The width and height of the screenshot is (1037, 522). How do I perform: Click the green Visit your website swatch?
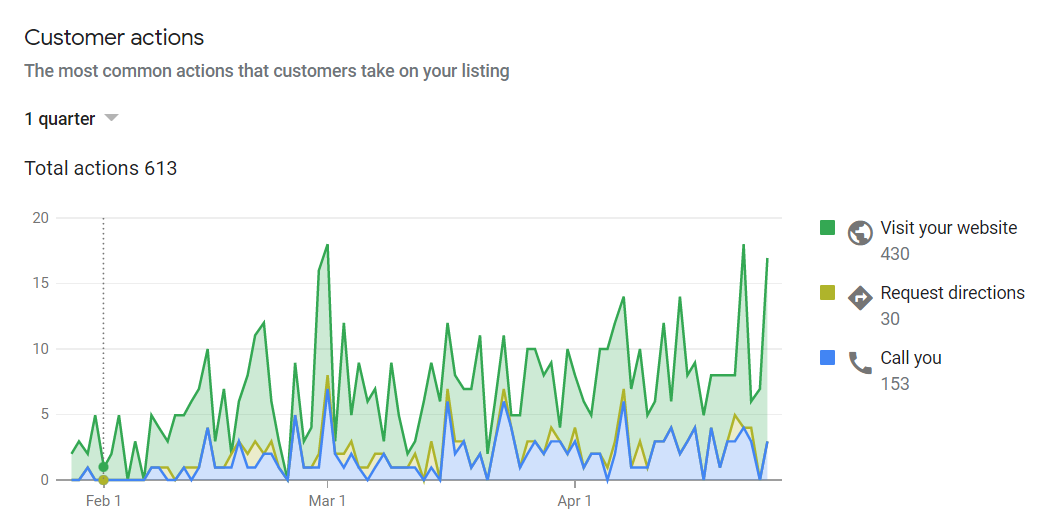[827, 228]
